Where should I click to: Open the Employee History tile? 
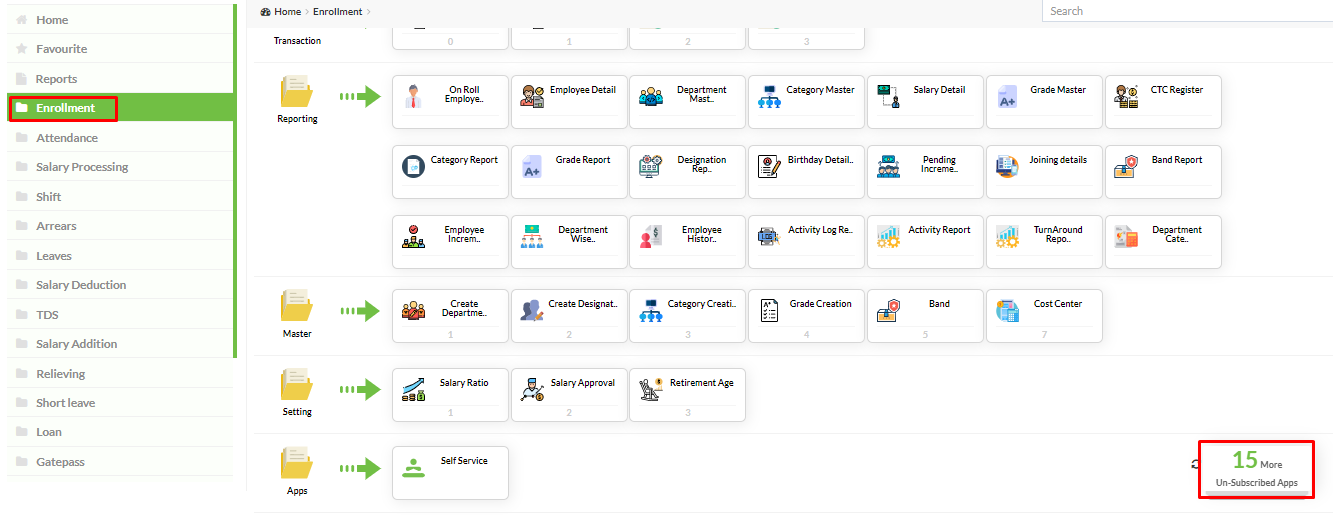tap(689, 242)
